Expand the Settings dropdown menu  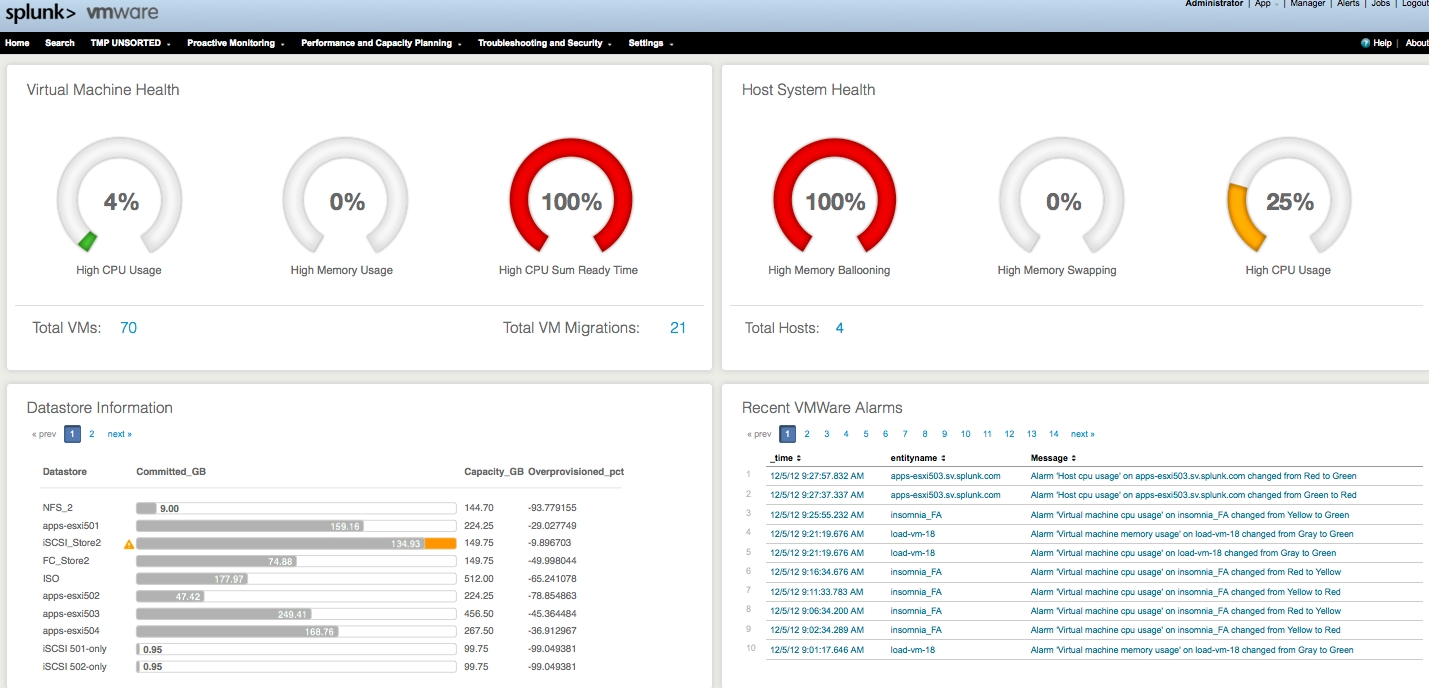click(651, 43)
